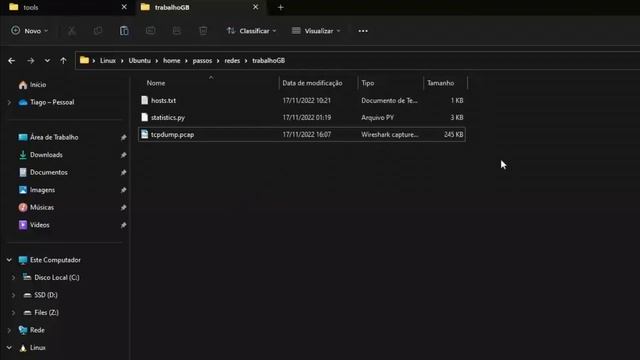Click trabalhoGB in the address breadcrumb
Image resolution: width=640 pixels, height=360 pixels.
pos(268,60)
